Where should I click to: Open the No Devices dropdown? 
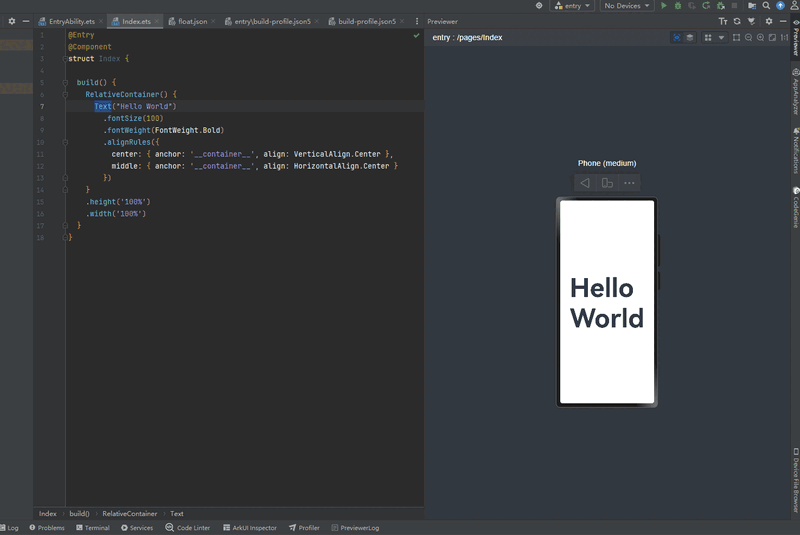point(627,6)
